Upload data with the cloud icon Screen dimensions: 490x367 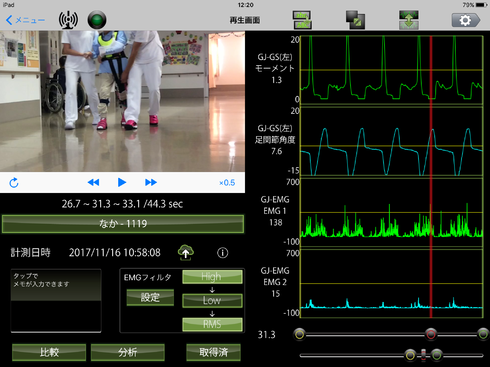(x=186, y=253)
